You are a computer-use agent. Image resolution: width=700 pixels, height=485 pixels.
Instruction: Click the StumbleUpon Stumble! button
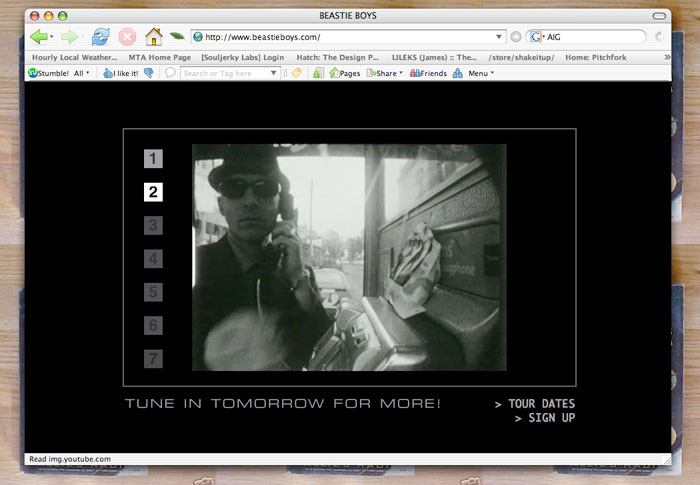[x=49, y=73]
